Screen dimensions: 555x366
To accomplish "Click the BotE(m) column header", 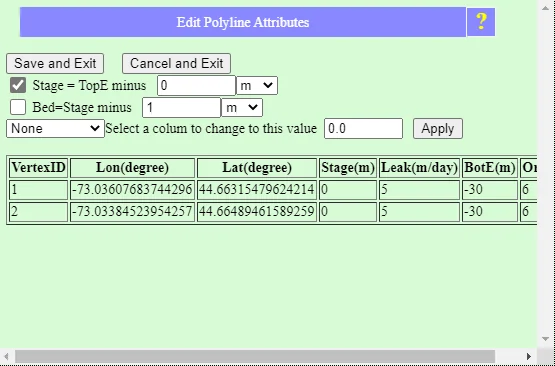I will 490,168.
